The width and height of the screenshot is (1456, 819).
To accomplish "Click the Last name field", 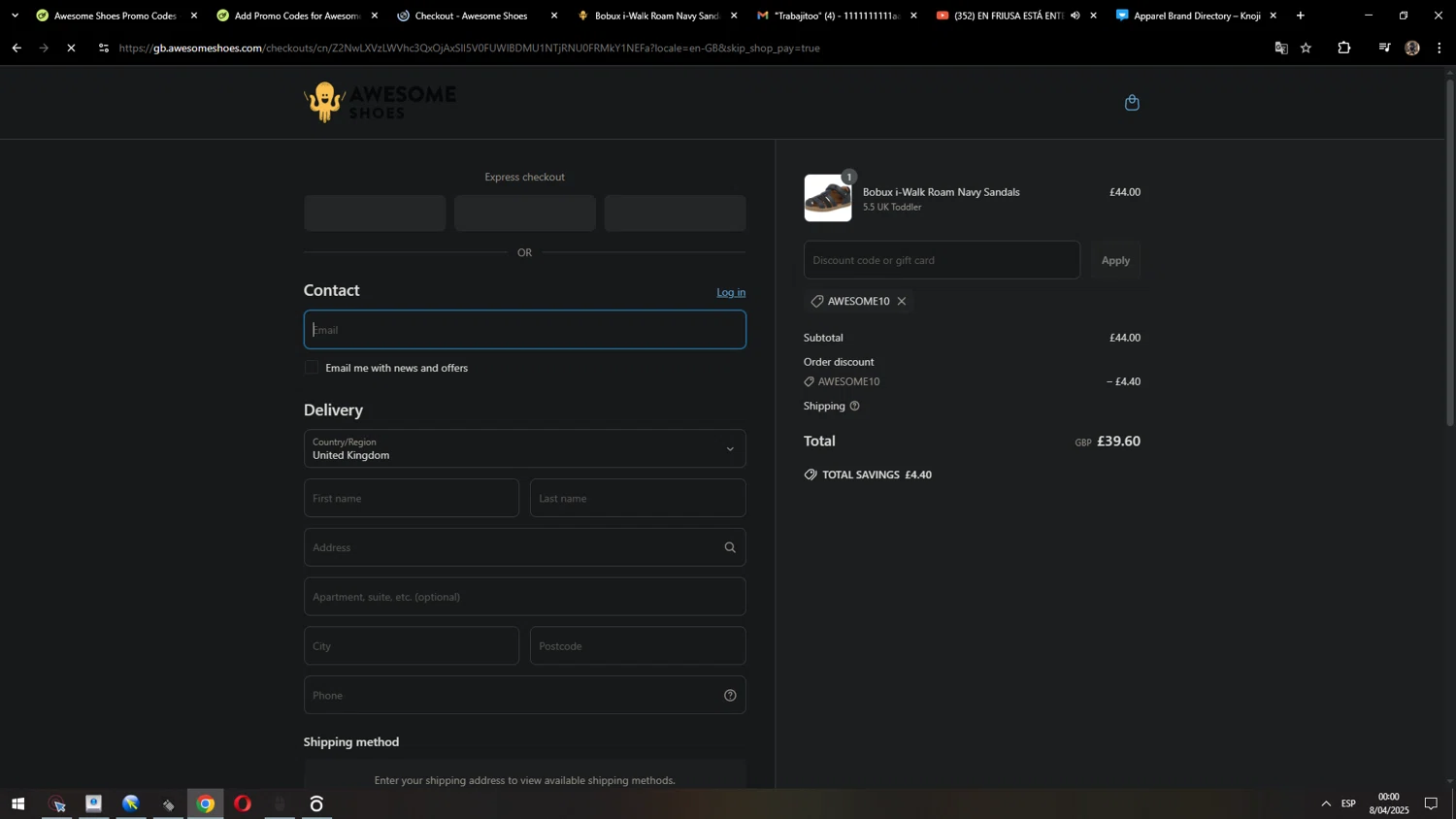I will pos(638,499).
